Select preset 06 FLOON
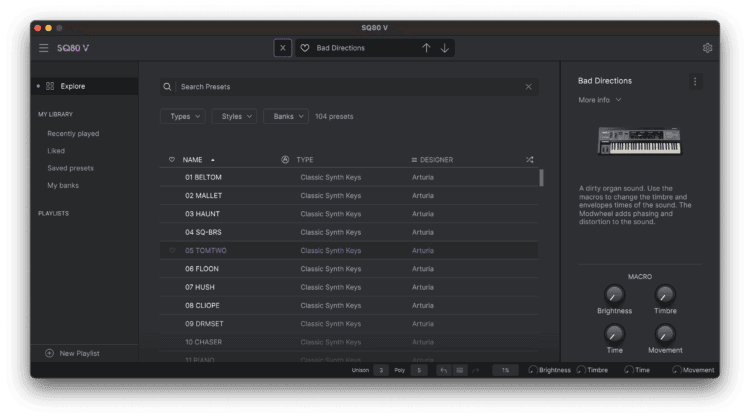 click(x=349, y=269)
